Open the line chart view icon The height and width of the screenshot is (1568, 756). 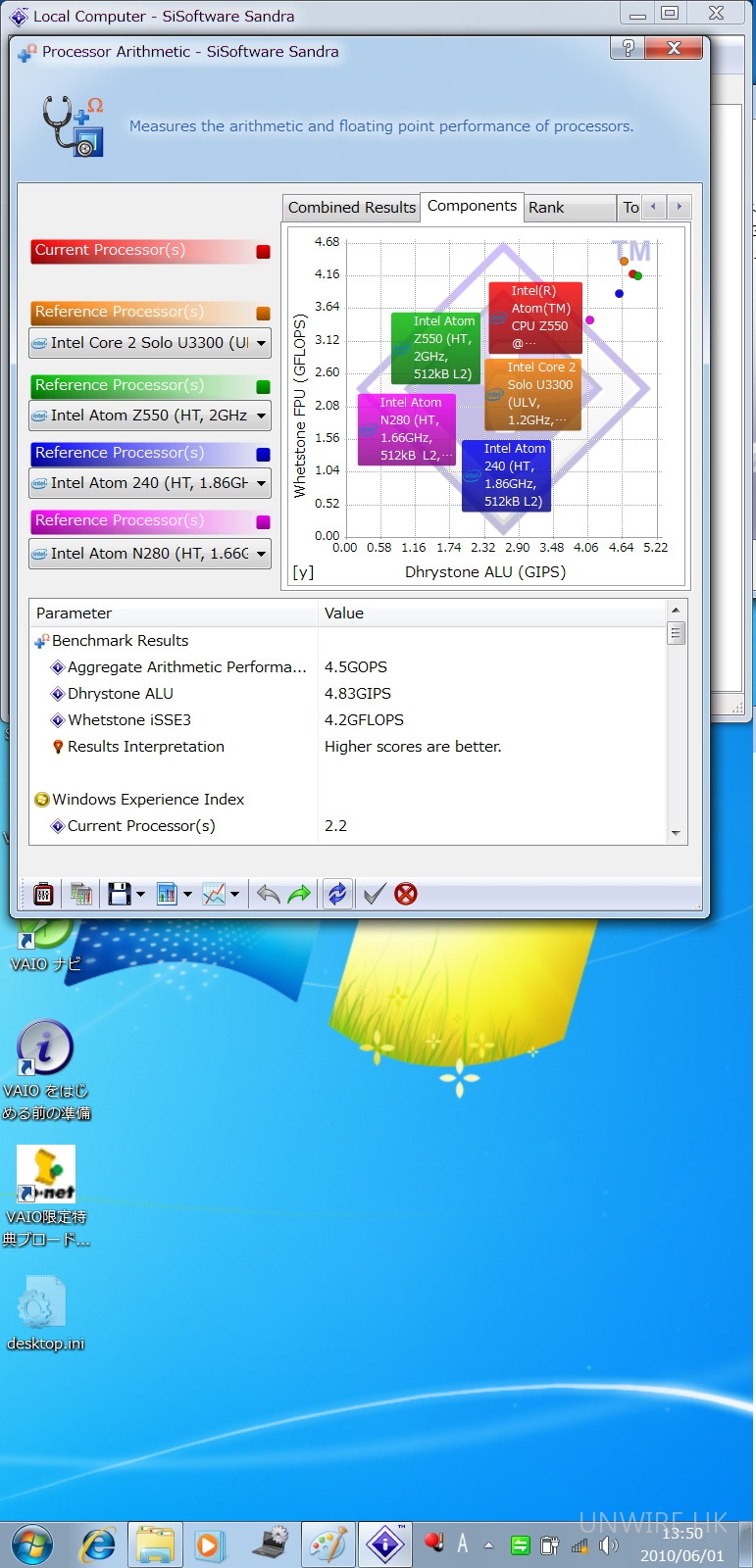point(214,894)
